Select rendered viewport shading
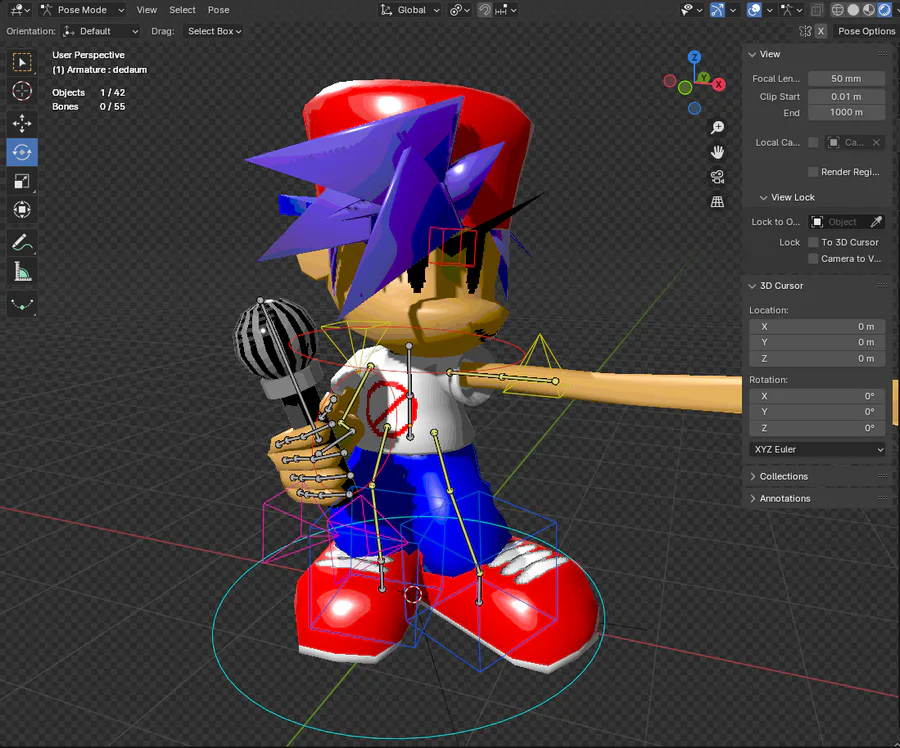Image resolution: width=900 pixels, height=748 pixels. [x=885, y=10]
